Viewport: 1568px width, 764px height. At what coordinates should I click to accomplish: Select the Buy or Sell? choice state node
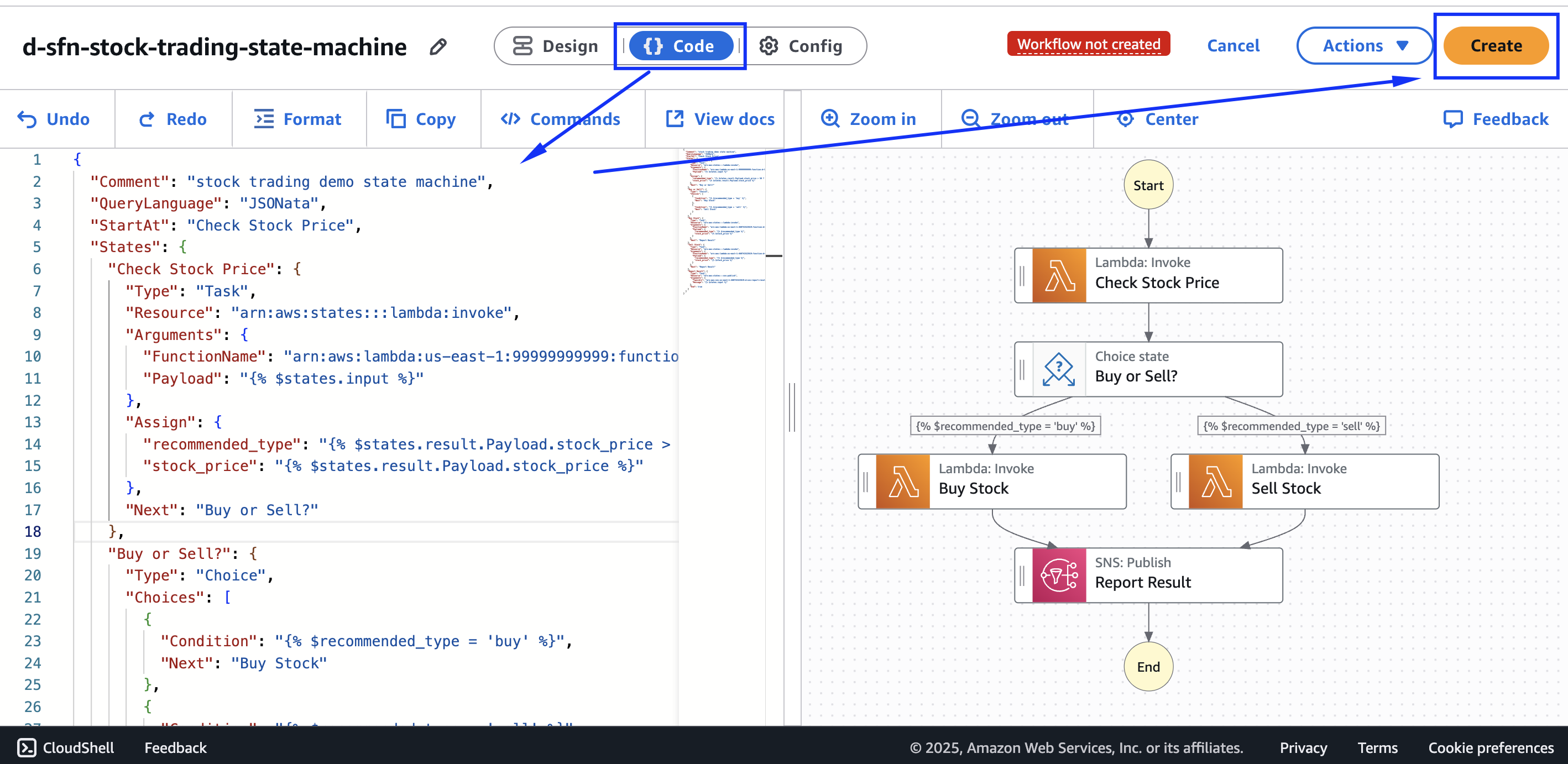click(1148, 369)
